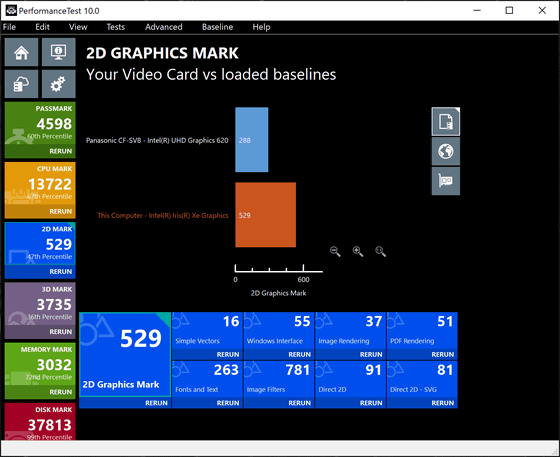Viewport: 560px width, 457px height.
Task: Rerun the PassMark overall test
Action: click(x=60, y=151)
